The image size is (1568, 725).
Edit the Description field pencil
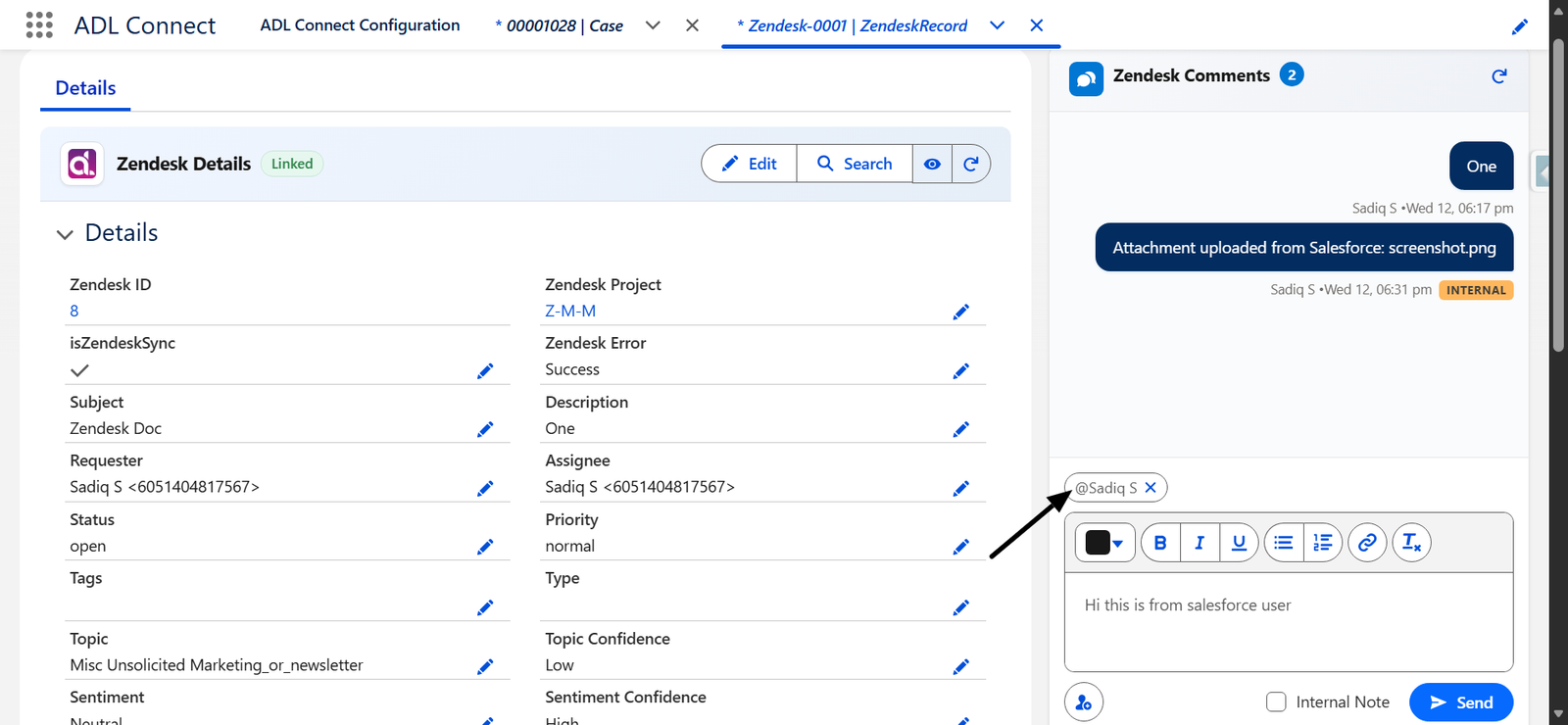point(961,430)
